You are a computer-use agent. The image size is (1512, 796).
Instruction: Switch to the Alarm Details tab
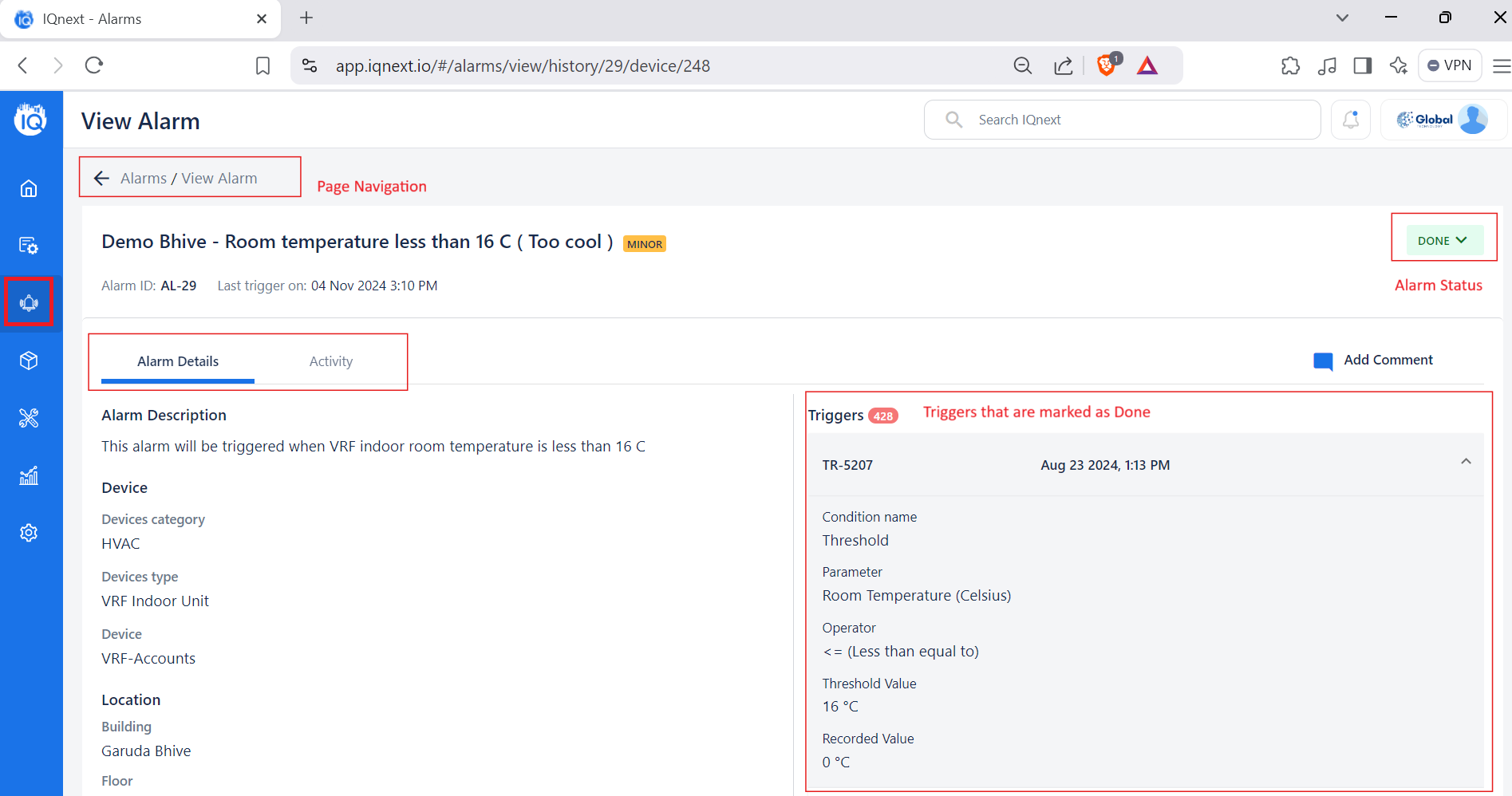[178, 361]
